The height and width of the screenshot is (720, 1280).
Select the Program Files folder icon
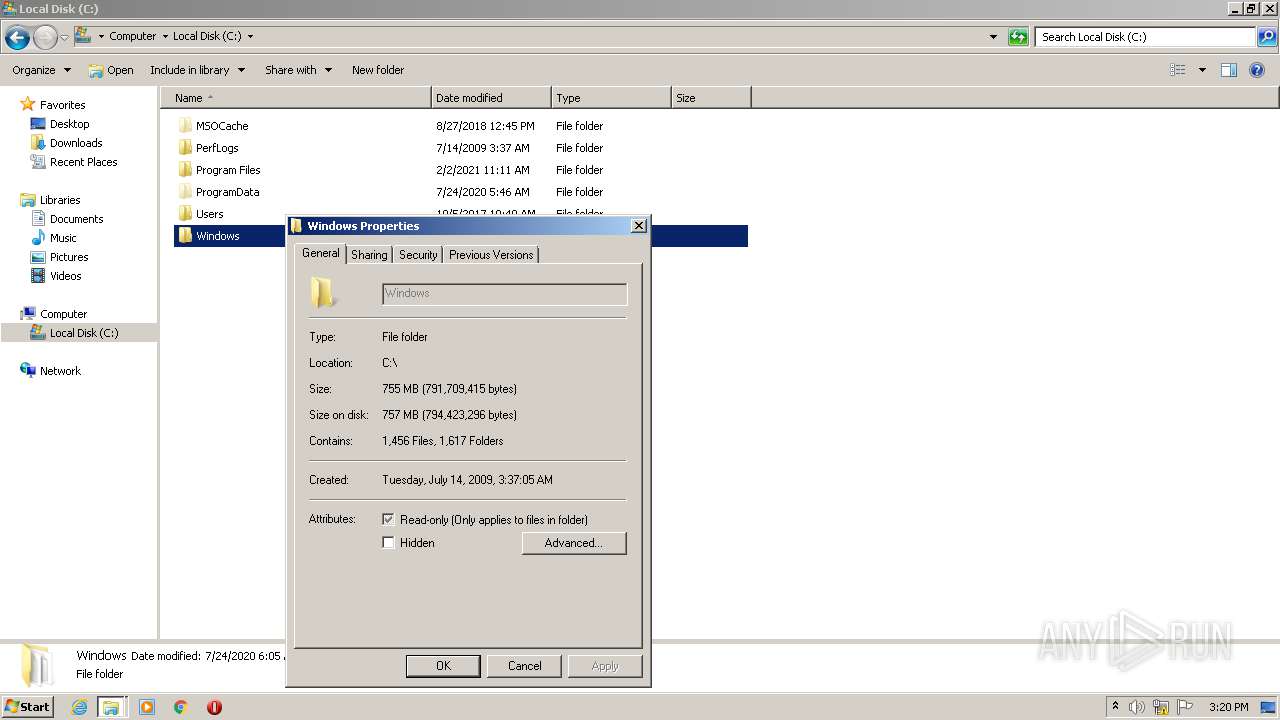coord(185,170)
